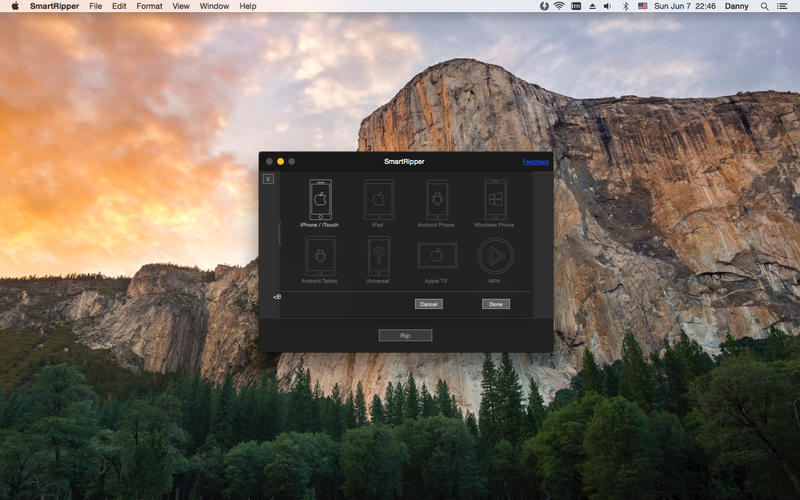Start ripping with the Rip button
The image size is (800, 500).
405,335
